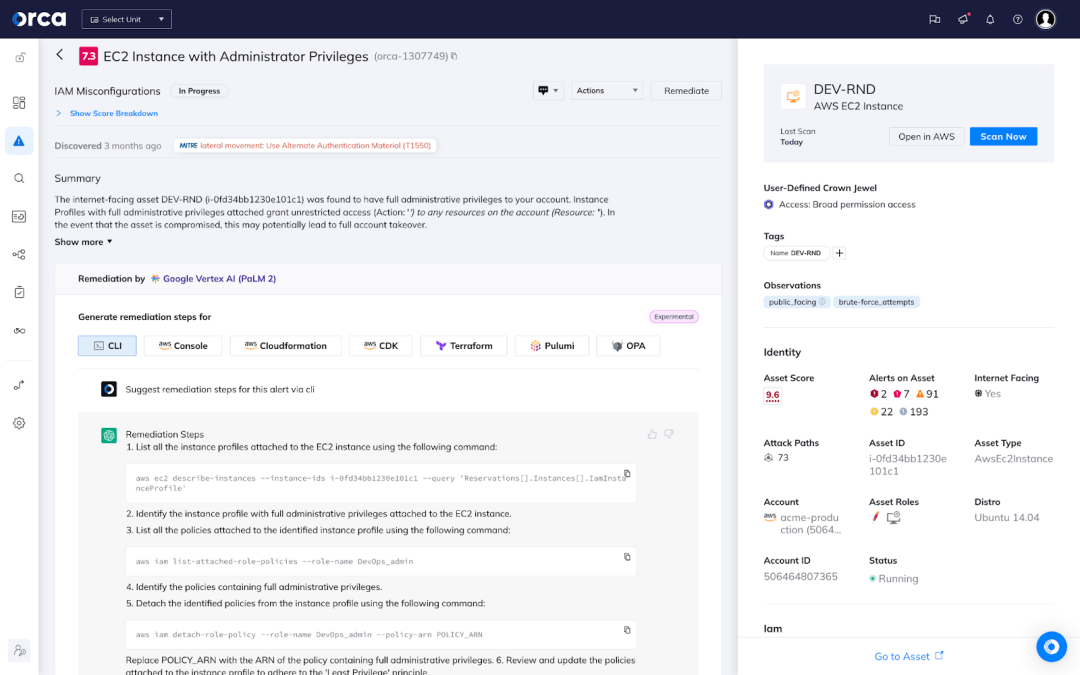1080x675 pixels.
Task: Open the infinity-loop icon in sidebar
Action: [19, 331]
